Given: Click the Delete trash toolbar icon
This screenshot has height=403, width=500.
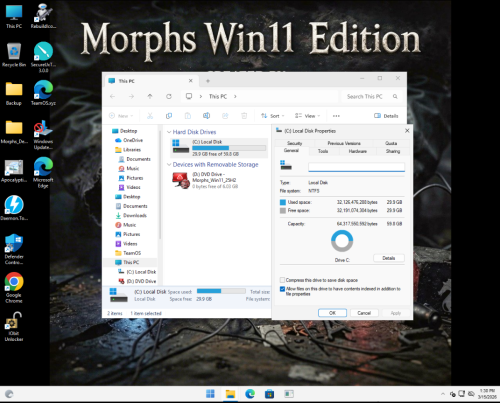Looking at the screenshot, I should point(244,116).
